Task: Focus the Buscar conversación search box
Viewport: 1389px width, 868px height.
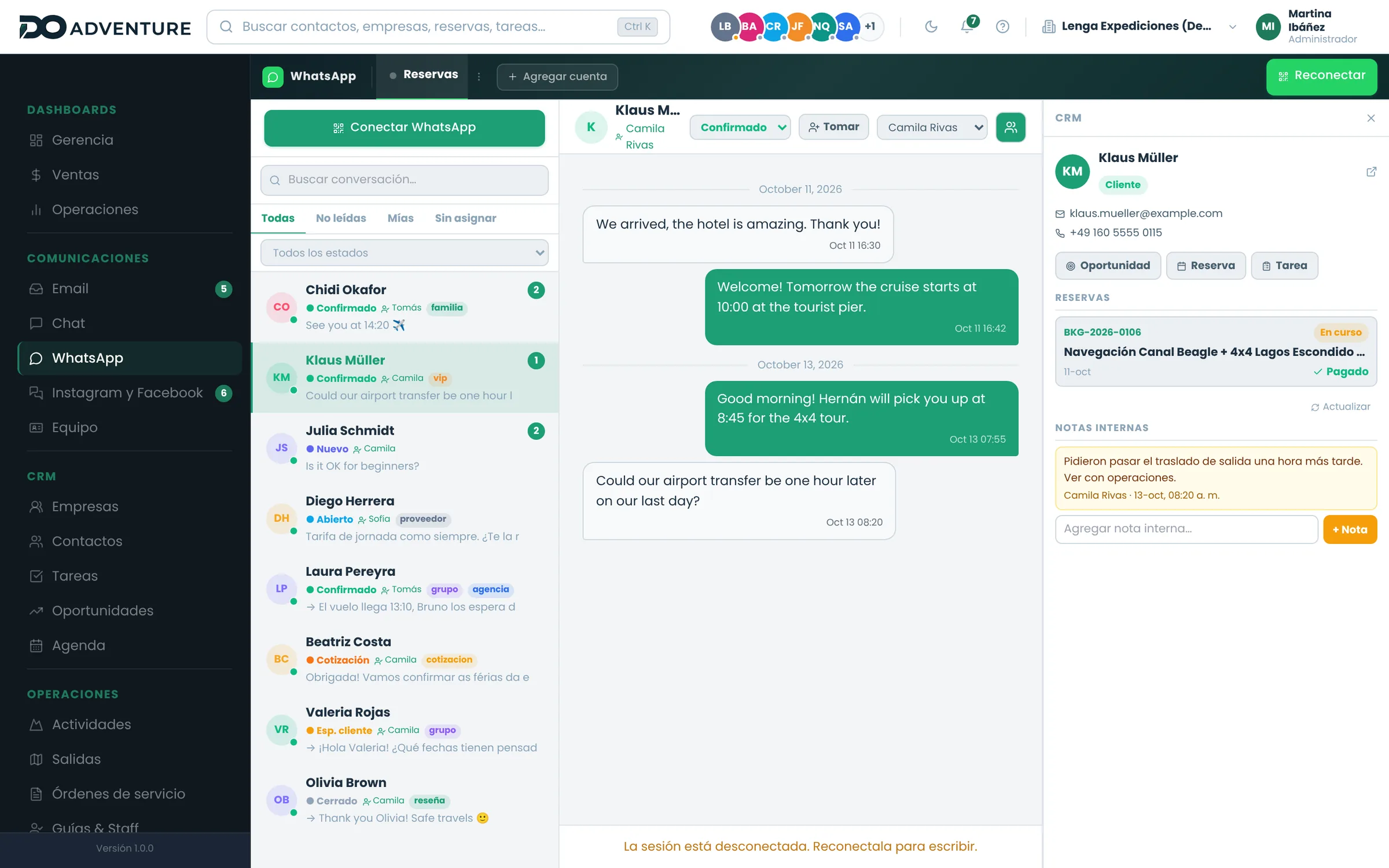Action: coord(404,180)
